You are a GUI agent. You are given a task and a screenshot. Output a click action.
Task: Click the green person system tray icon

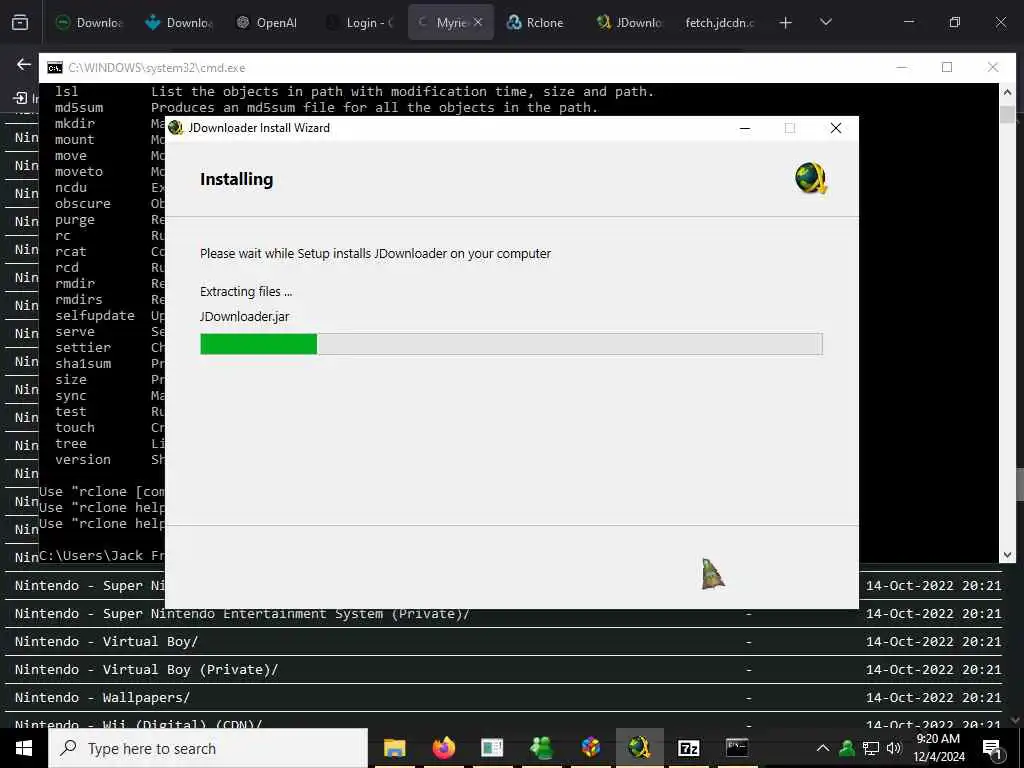846,748
